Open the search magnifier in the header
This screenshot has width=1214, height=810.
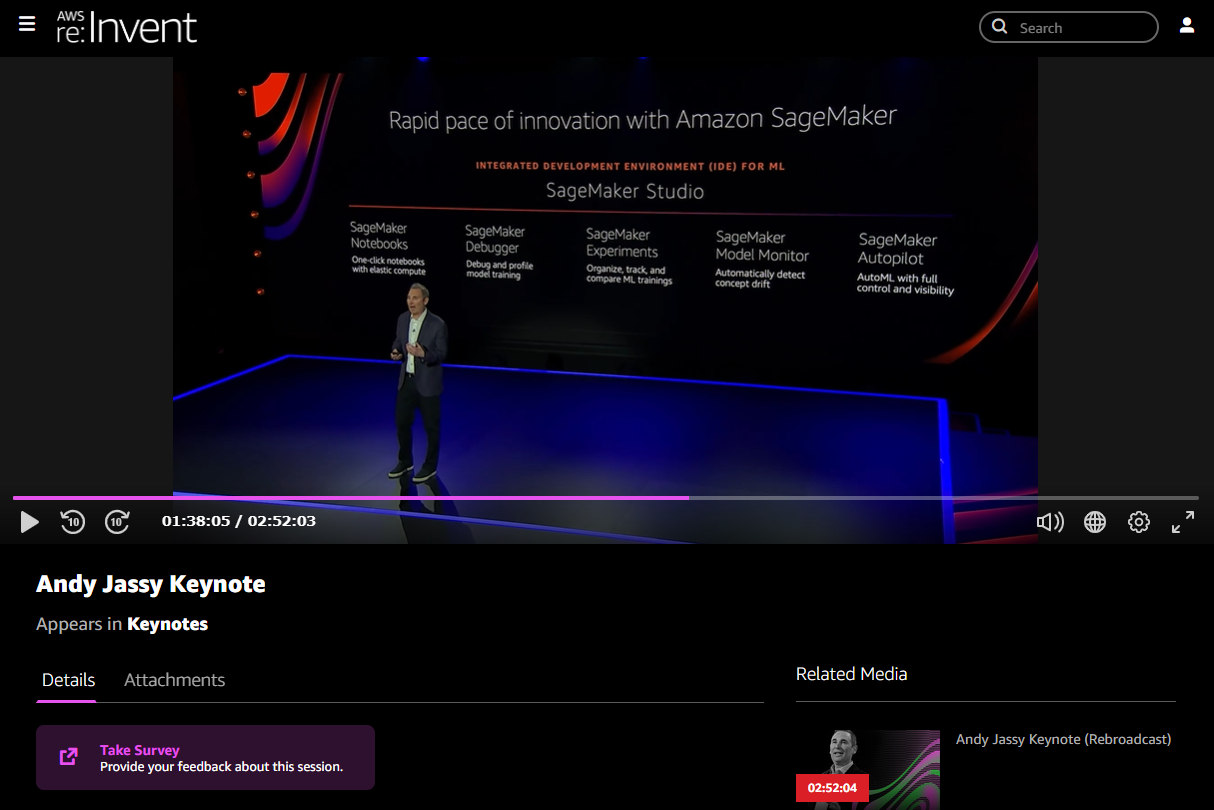[999, 27]
